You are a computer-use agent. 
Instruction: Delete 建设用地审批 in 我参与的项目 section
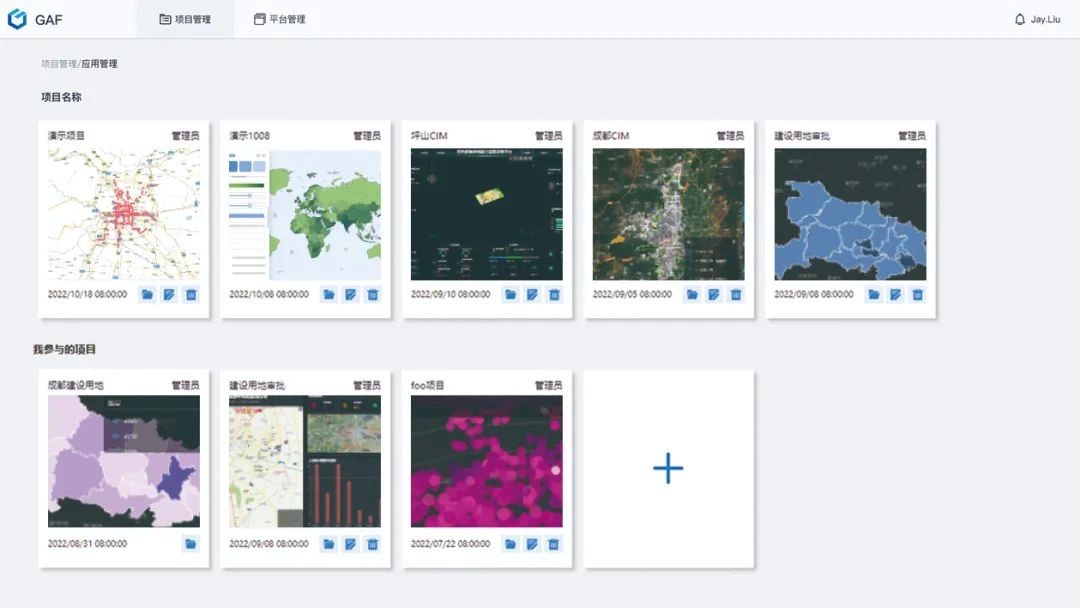[x=373, y=544]
